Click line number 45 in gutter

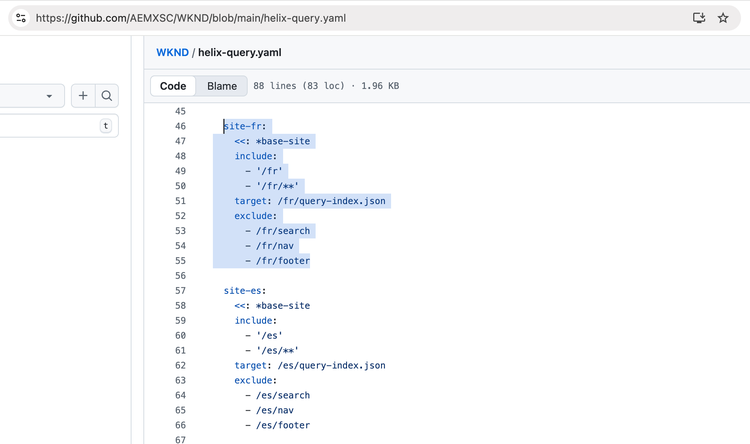[x=180, y=111]
